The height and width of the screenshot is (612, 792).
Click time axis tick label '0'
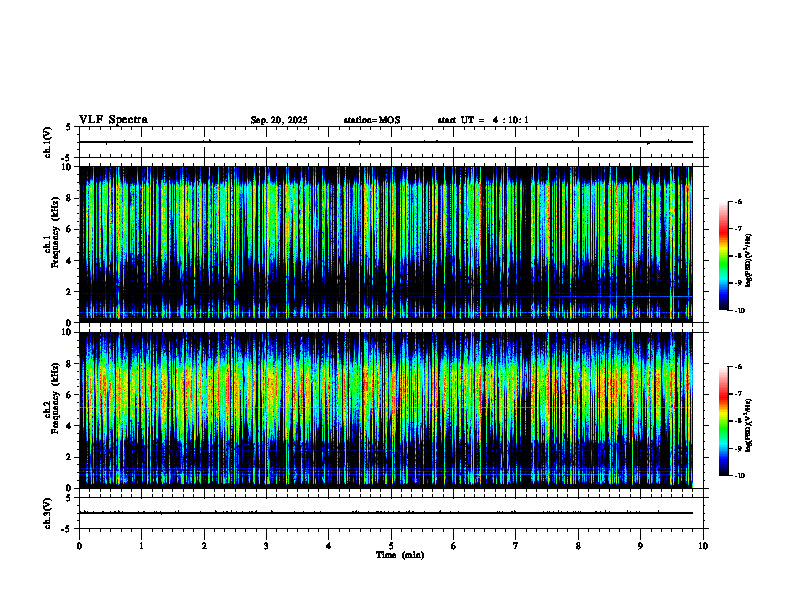[79, 546]
